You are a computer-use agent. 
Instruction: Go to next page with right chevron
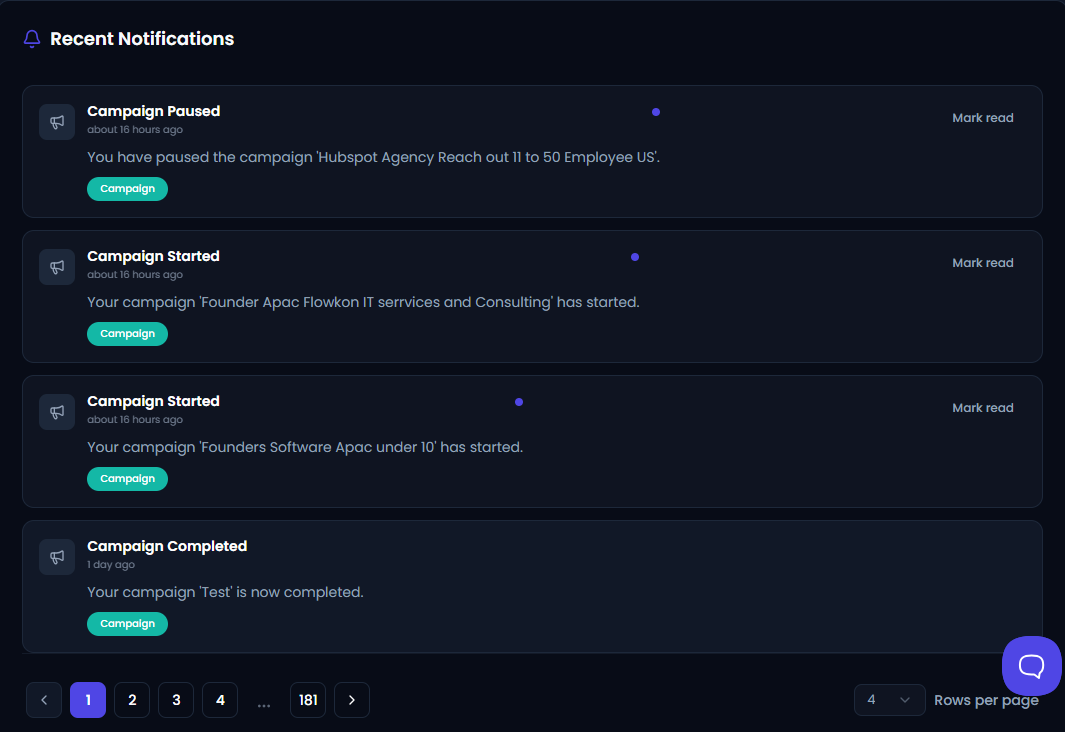[x=352, y=699]
